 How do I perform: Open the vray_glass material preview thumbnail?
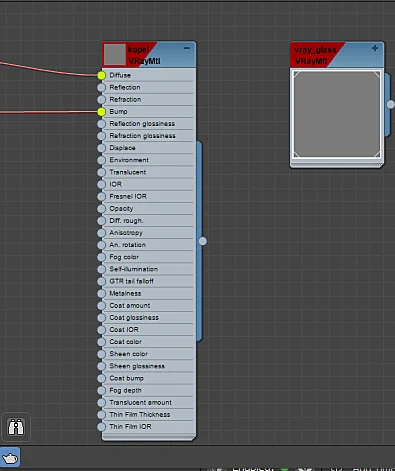point(337,114)
